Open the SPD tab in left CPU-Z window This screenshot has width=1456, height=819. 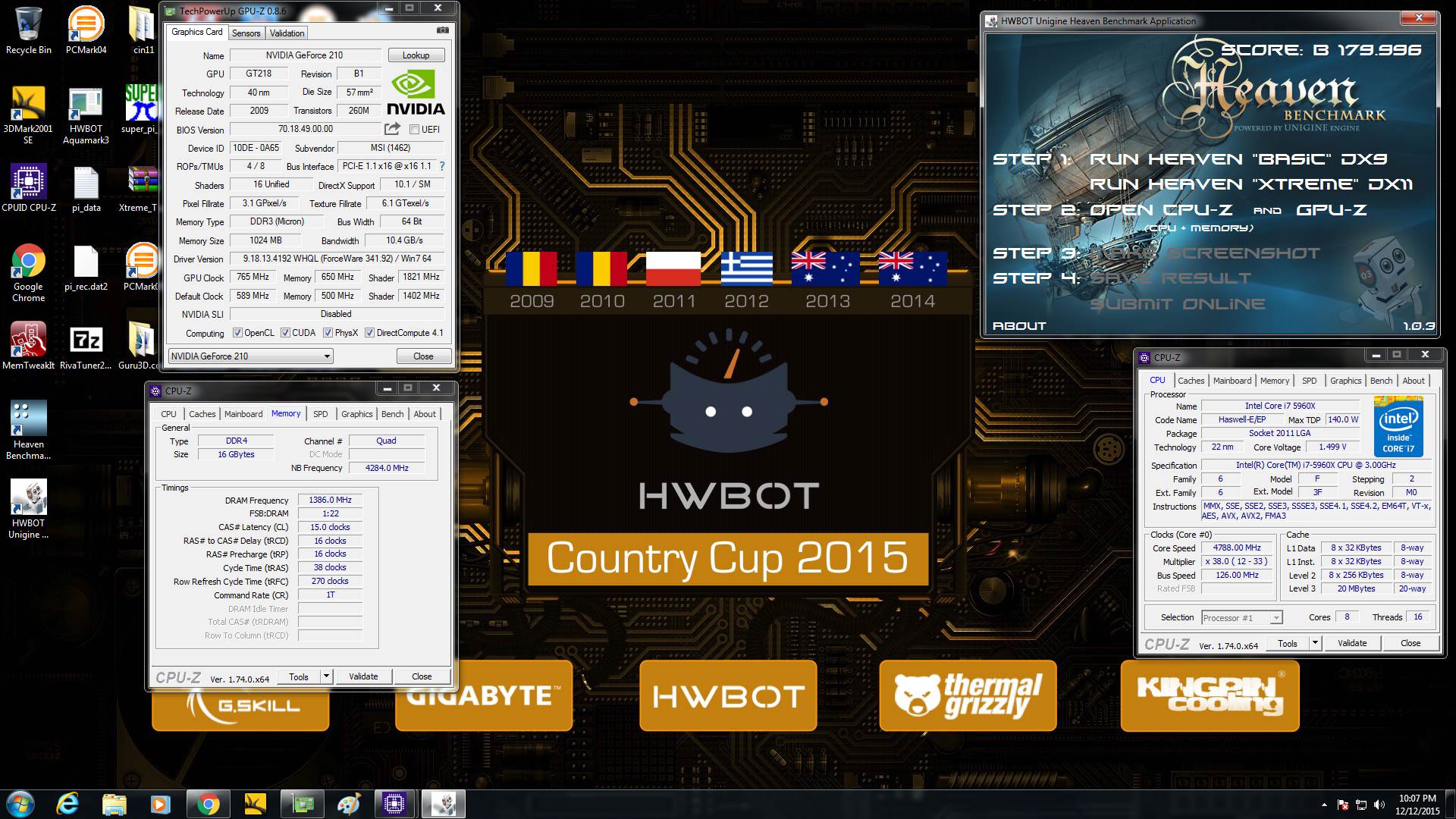(321, 414)
